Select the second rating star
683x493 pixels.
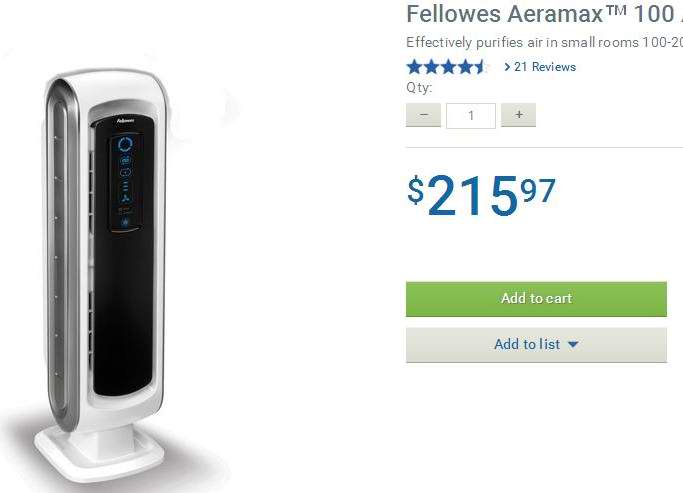[x=431, y=67]
